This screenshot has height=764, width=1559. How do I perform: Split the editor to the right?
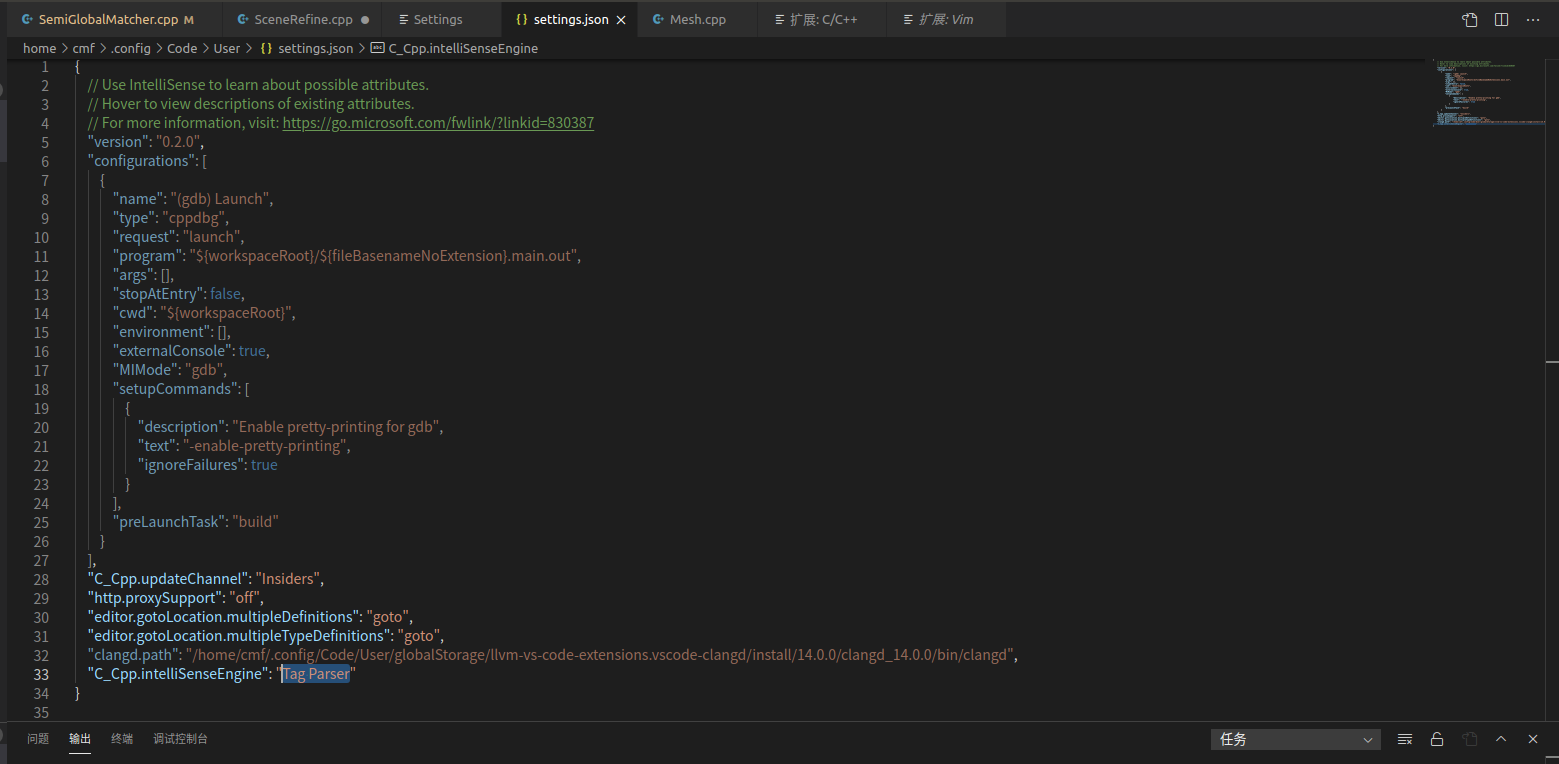point(1501,20)
